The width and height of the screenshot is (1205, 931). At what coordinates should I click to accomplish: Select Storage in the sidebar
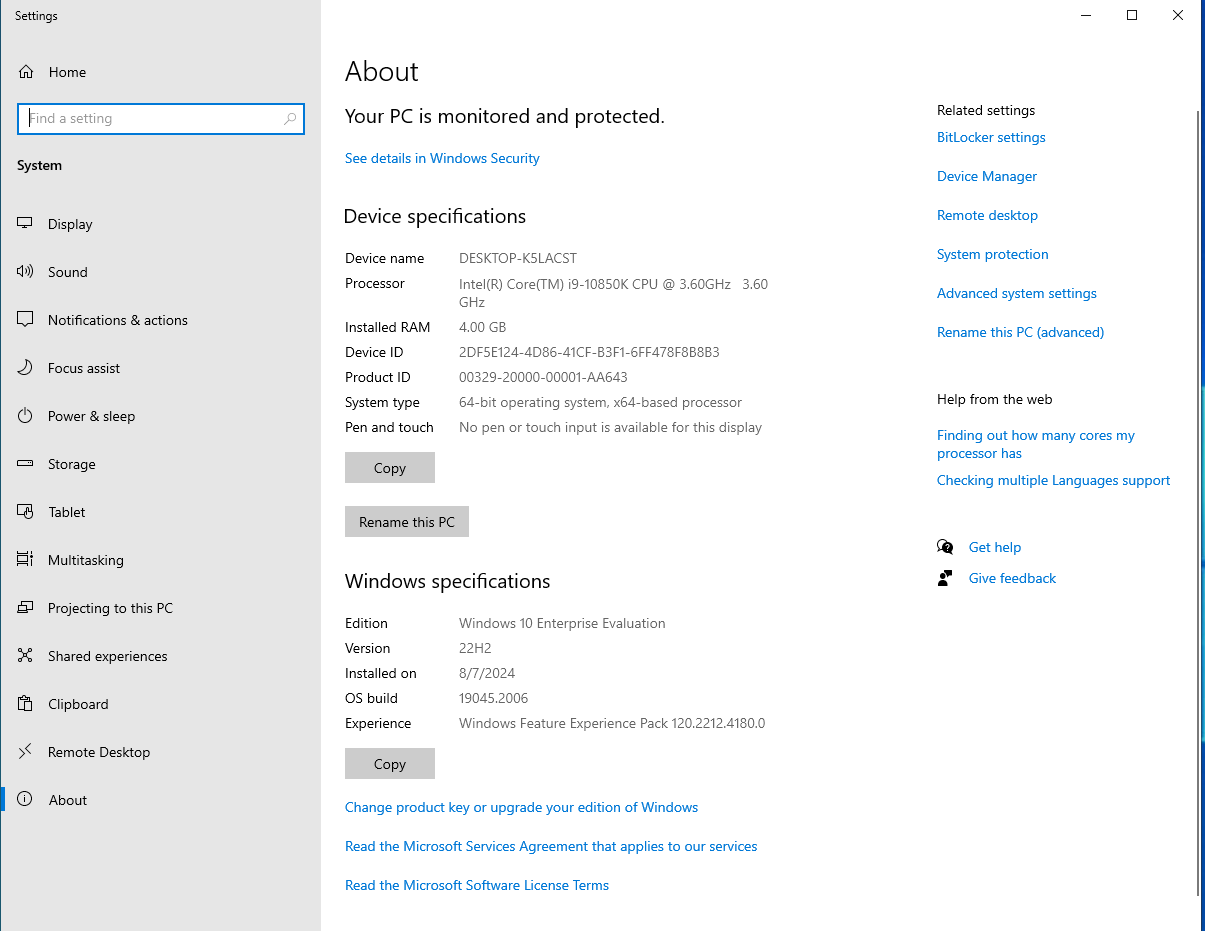pos(160,464)
